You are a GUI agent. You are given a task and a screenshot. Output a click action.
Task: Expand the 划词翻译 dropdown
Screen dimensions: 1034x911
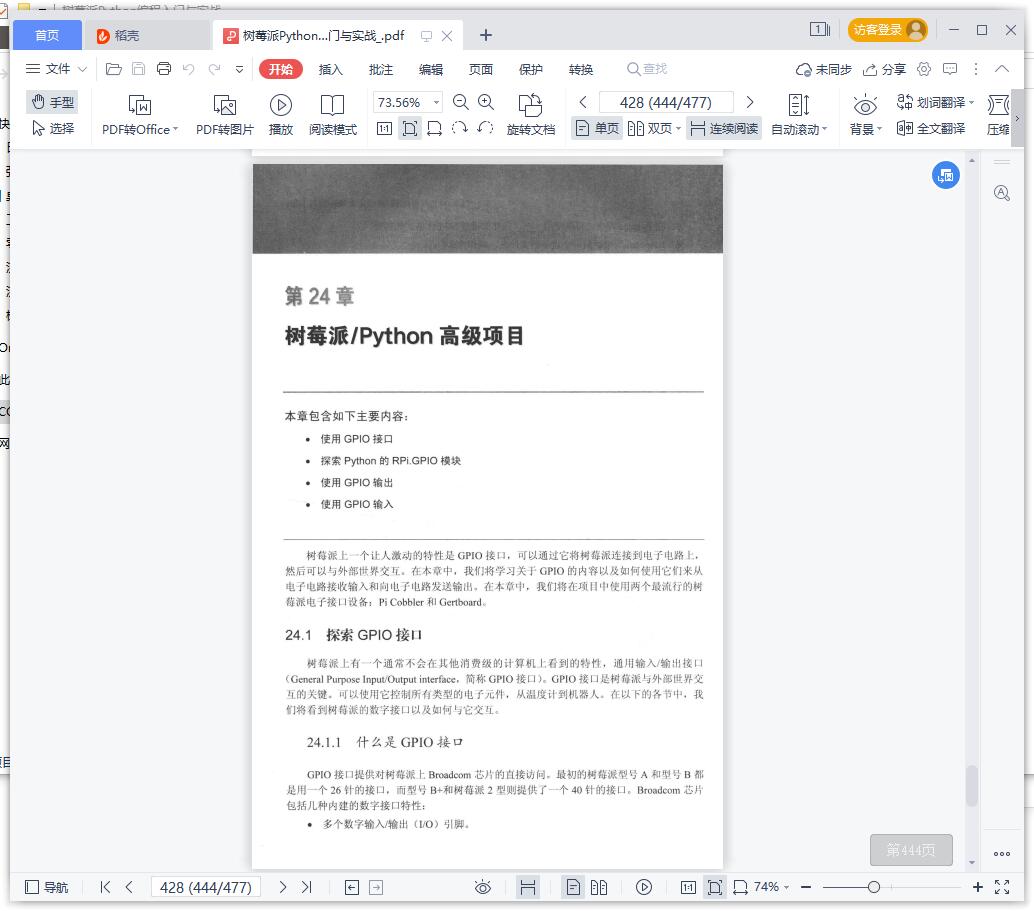click(971, 102)
